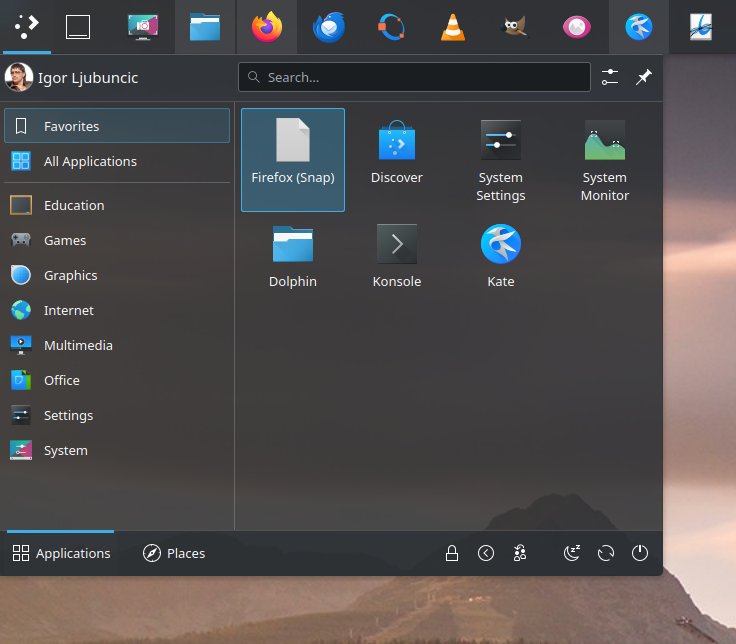736x644 pixels.
Task: Open Discover from favorites
Action: coord(397,159)
